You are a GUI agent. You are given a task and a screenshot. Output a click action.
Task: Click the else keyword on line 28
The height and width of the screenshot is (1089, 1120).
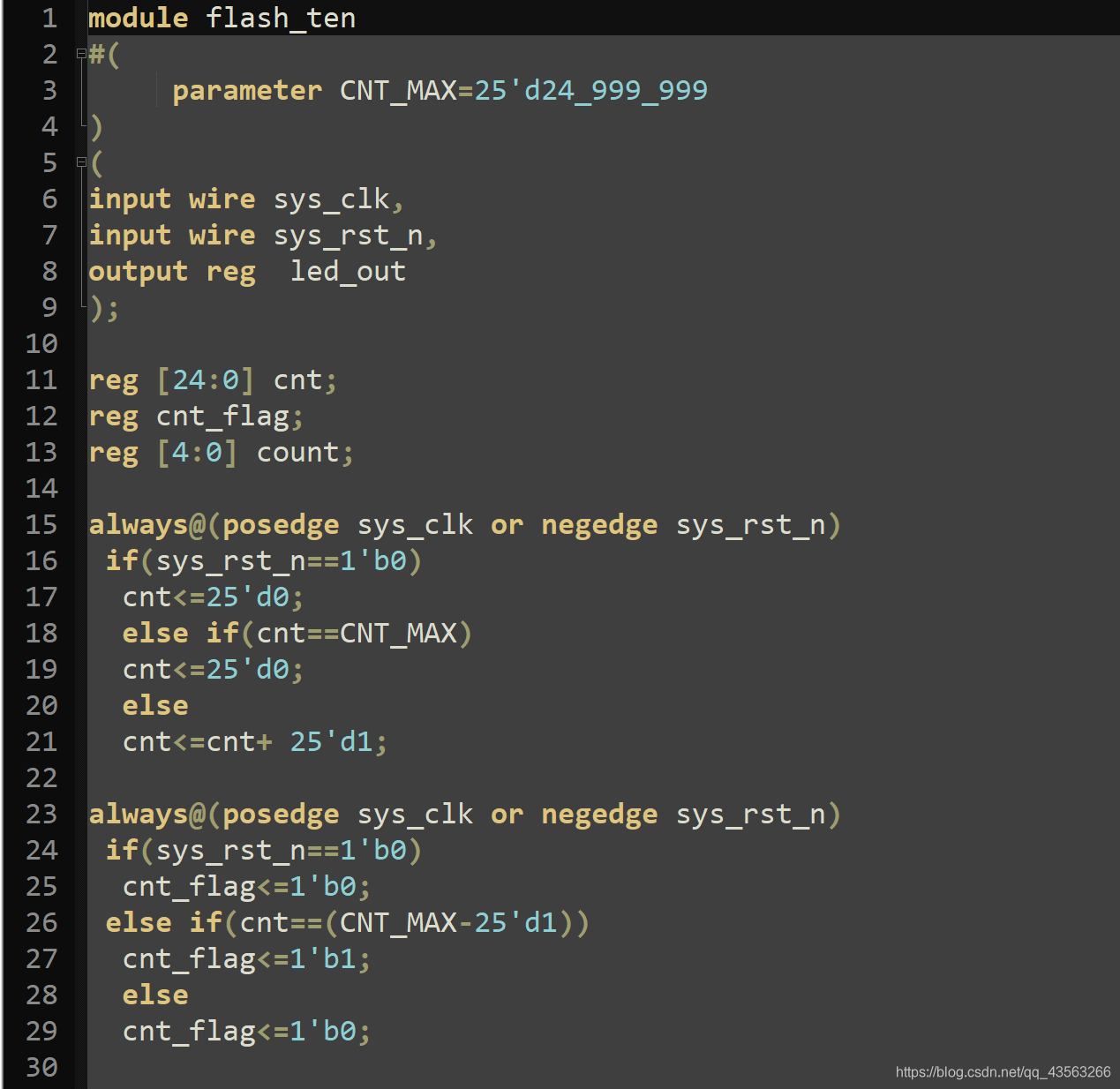[156, 995]
